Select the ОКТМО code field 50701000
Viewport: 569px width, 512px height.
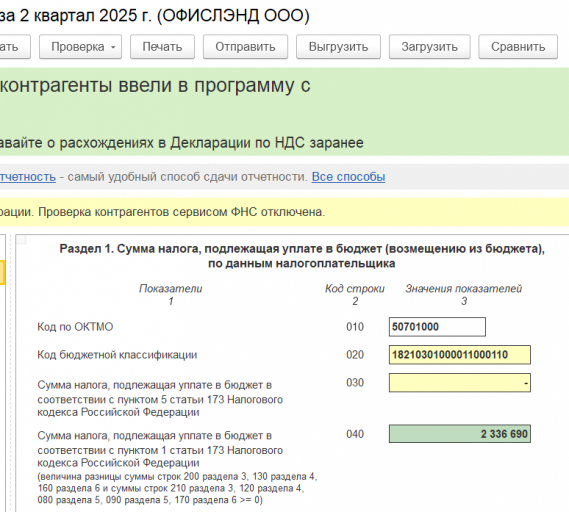[x=437, y=327]
